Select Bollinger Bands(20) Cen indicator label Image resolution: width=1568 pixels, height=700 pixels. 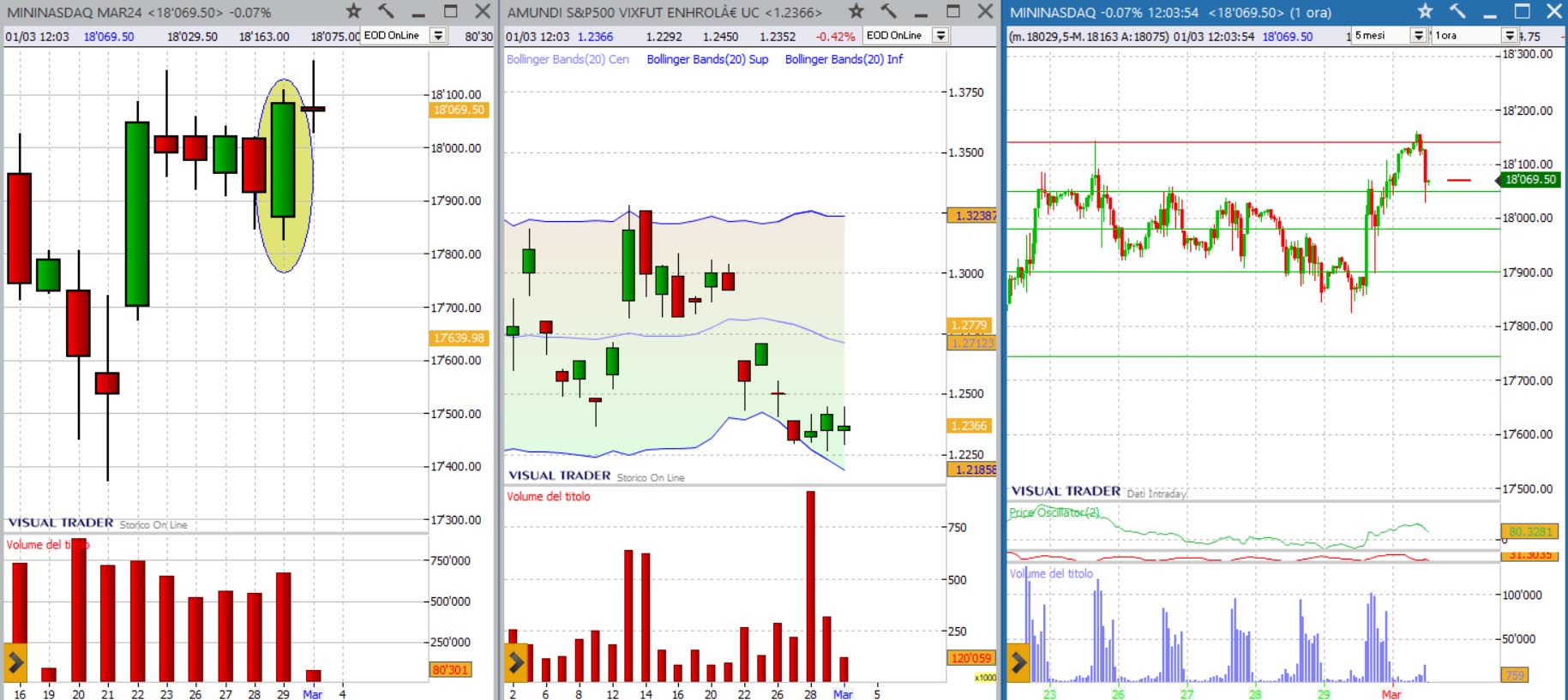(x=568, y=59)
